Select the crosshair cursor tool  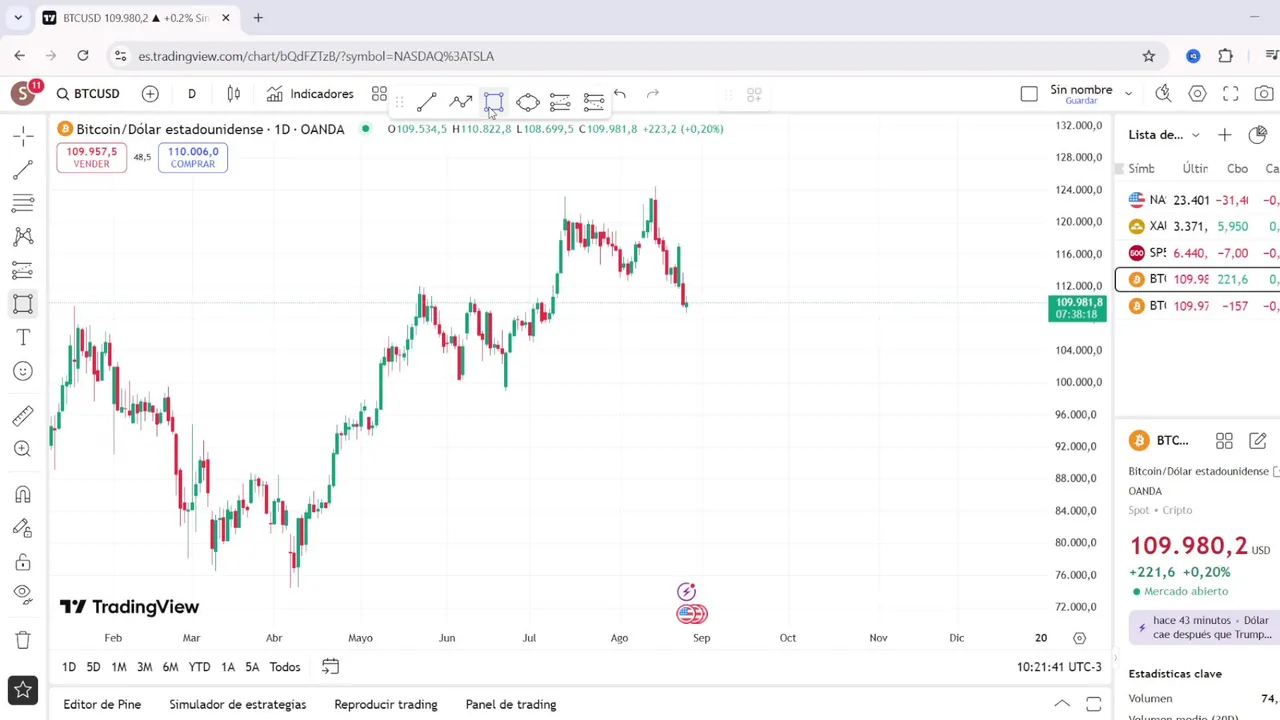pyautogui.click(x=23, y=136)
